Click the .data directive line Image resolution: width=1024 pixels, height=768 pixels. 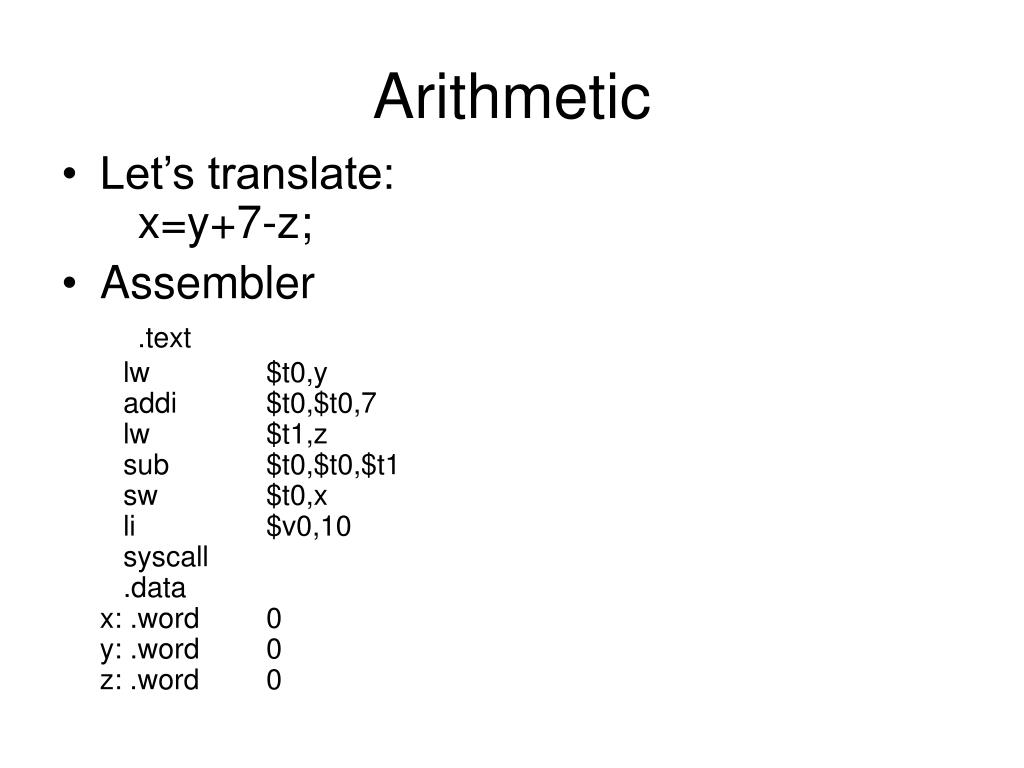coord(154,588)
